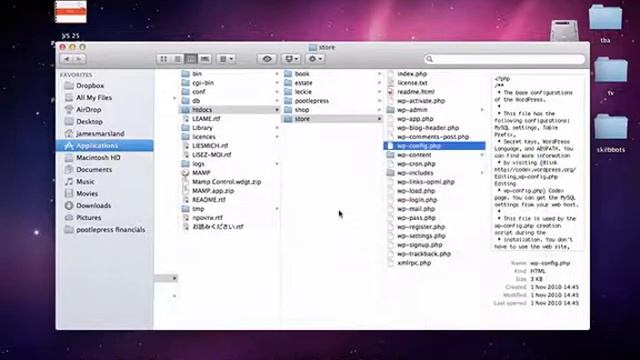This screenshot has width=640, height=360.
Task: Expand the Library folder arrow
Action: pyautogui.click(x=277, y=128)
